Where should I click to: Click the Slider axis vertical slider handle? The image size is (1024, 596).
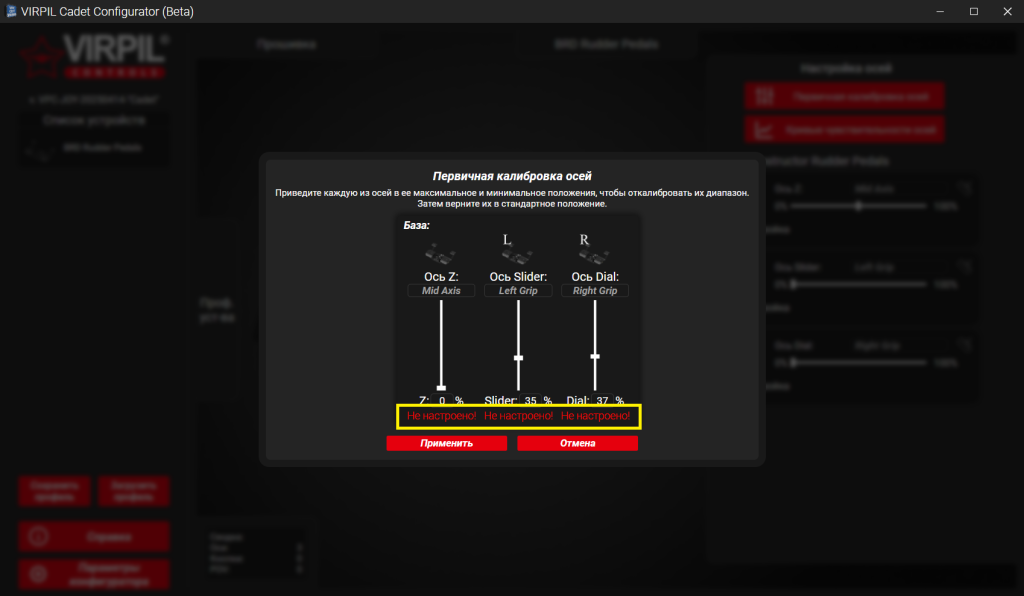tap(519, 358)
